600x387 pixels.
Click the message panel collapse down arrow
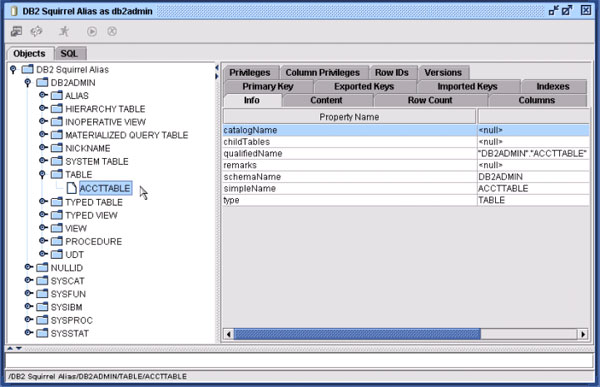pyautogui.click(x=18, y=348)
